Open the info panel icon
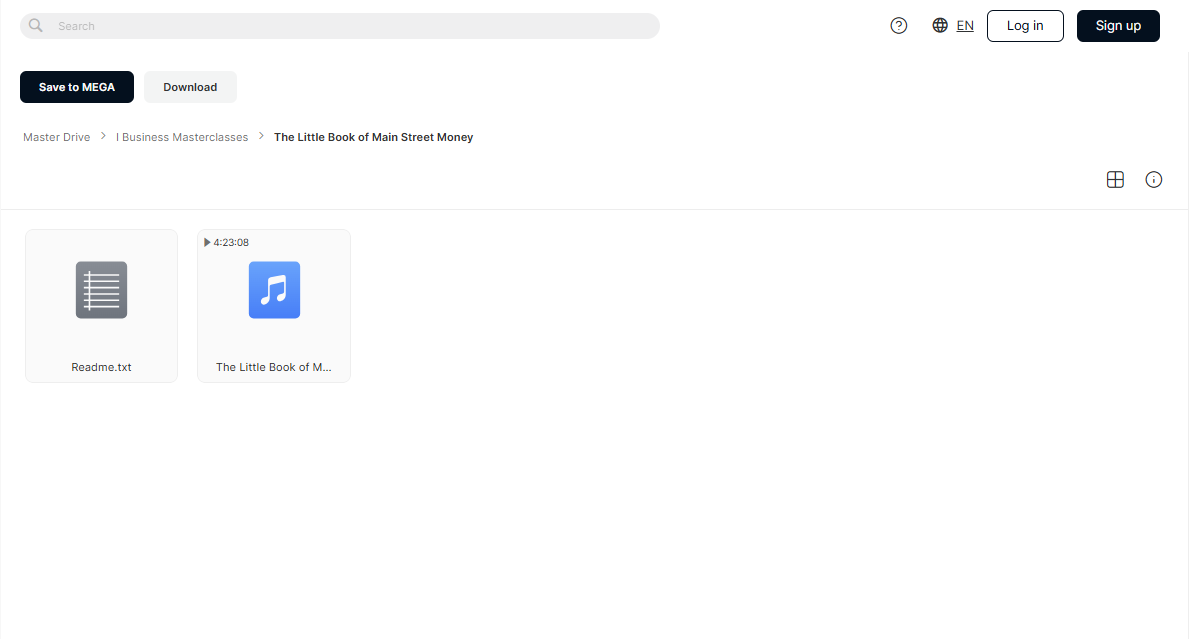 (1153, 180)
